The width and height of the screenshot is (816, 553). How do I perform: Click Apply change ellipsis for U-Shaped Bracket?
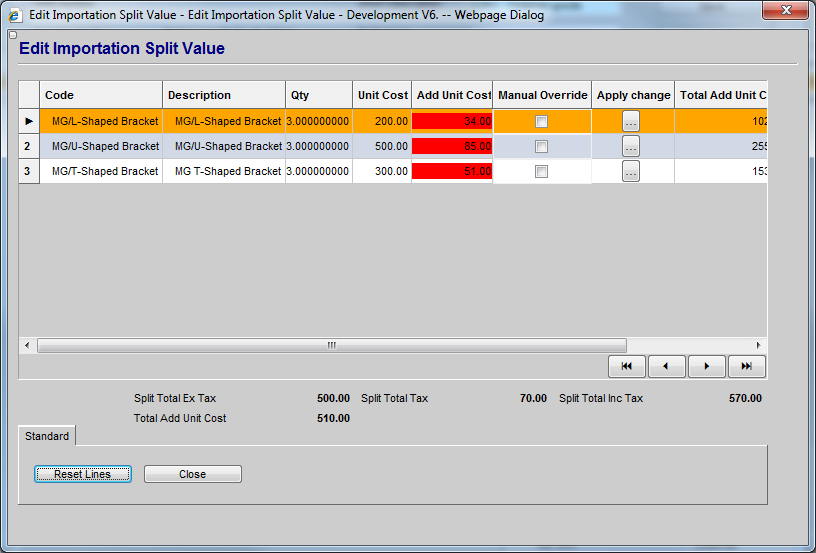click(630, 146)
